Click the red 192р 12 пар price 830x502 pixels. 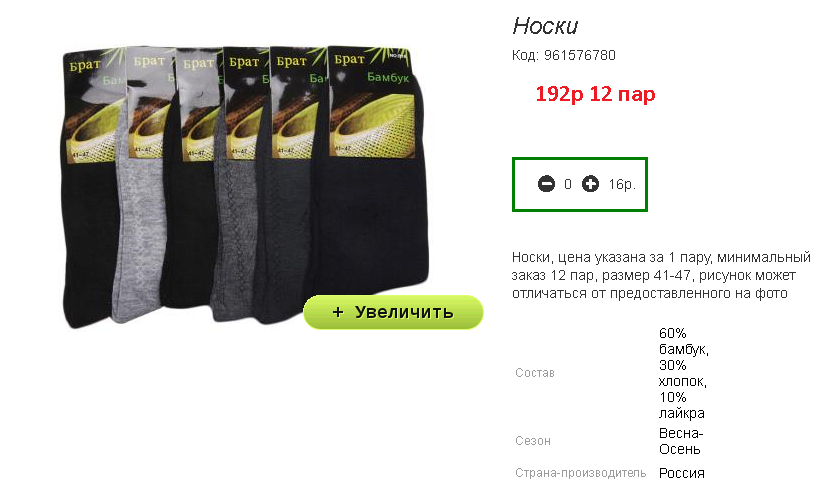click(596, 94)
